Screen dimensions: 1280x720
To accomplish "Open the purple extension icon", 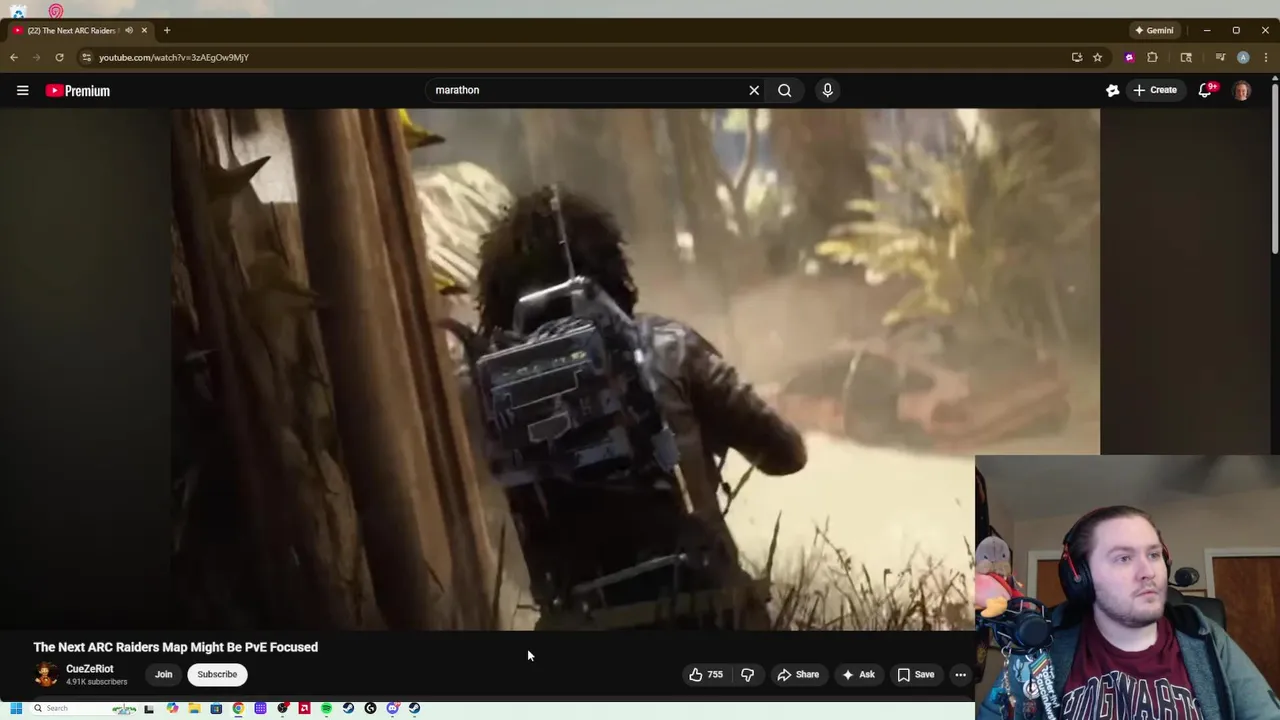I will [x=1129, y=57].
